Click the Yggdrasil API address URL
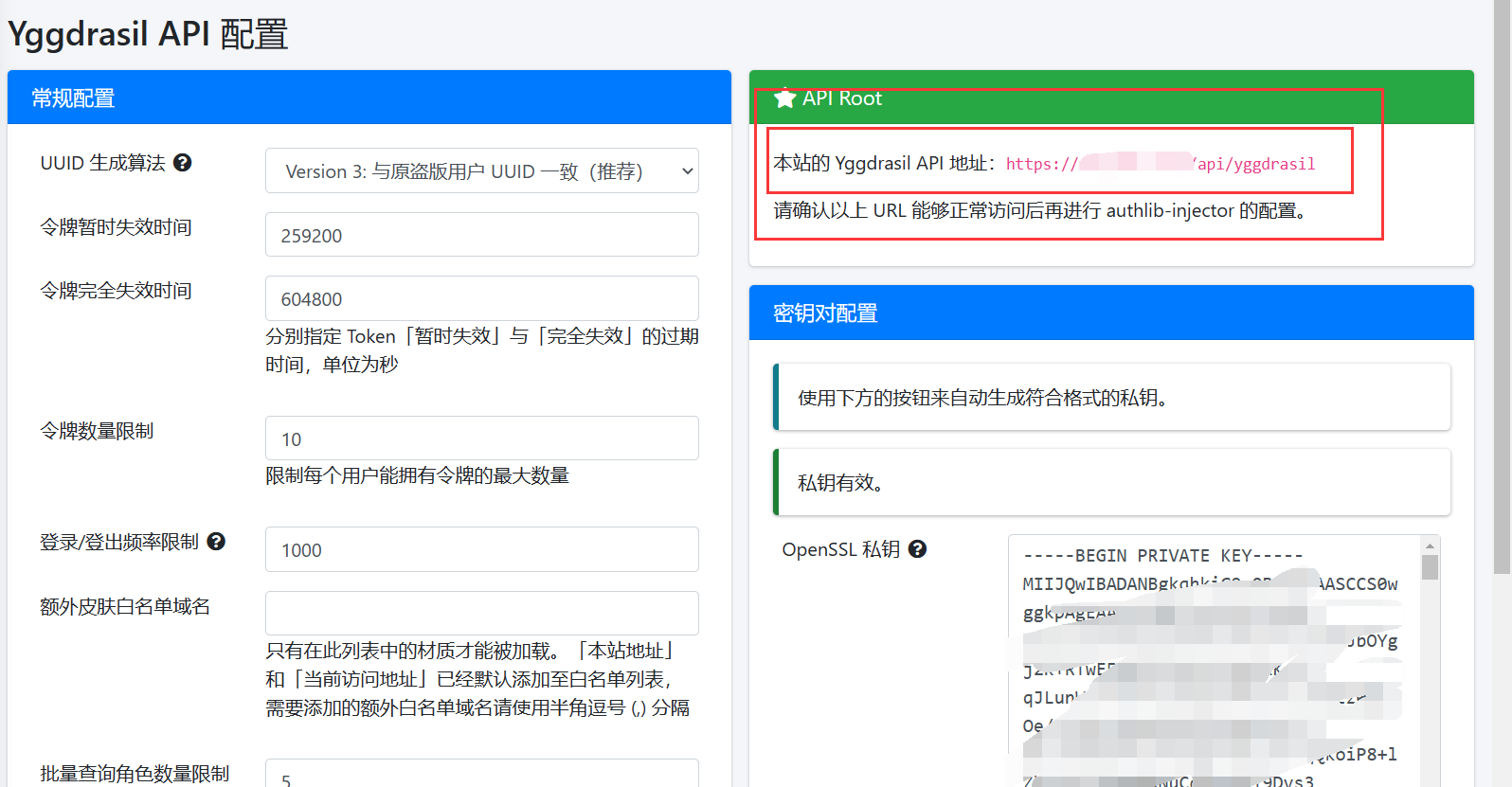1512x787 pixels. point(1160,164)
